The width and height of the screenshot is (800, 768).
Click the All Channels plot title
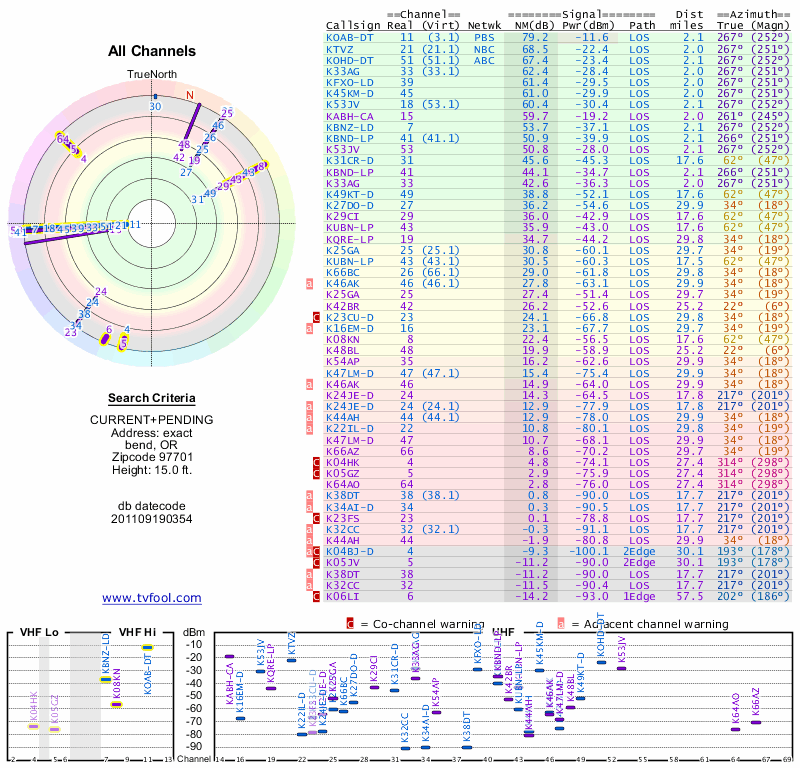[152, 51]
